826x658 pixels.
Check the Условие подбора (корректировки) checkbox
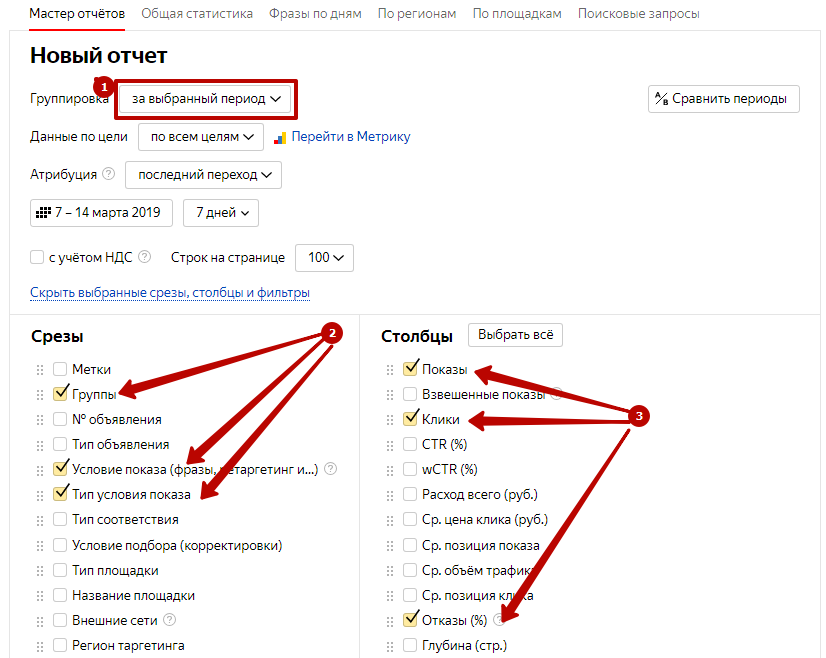pos(60,545)
